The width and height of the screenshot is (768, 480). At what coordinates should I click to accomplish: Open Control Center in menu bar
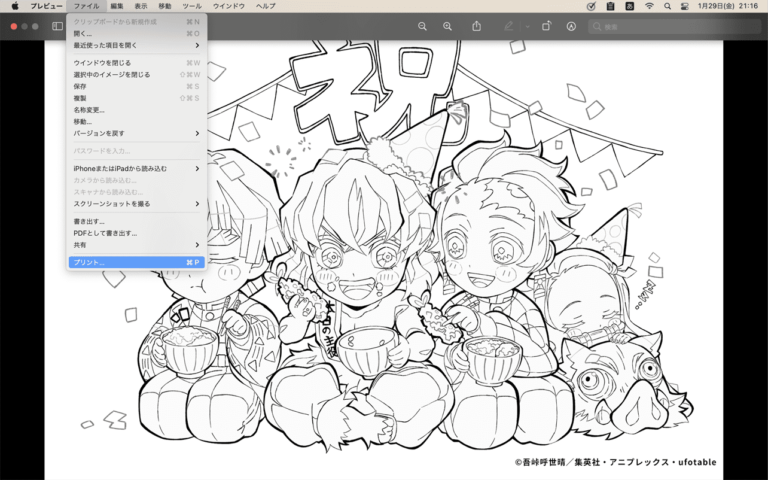685,6
